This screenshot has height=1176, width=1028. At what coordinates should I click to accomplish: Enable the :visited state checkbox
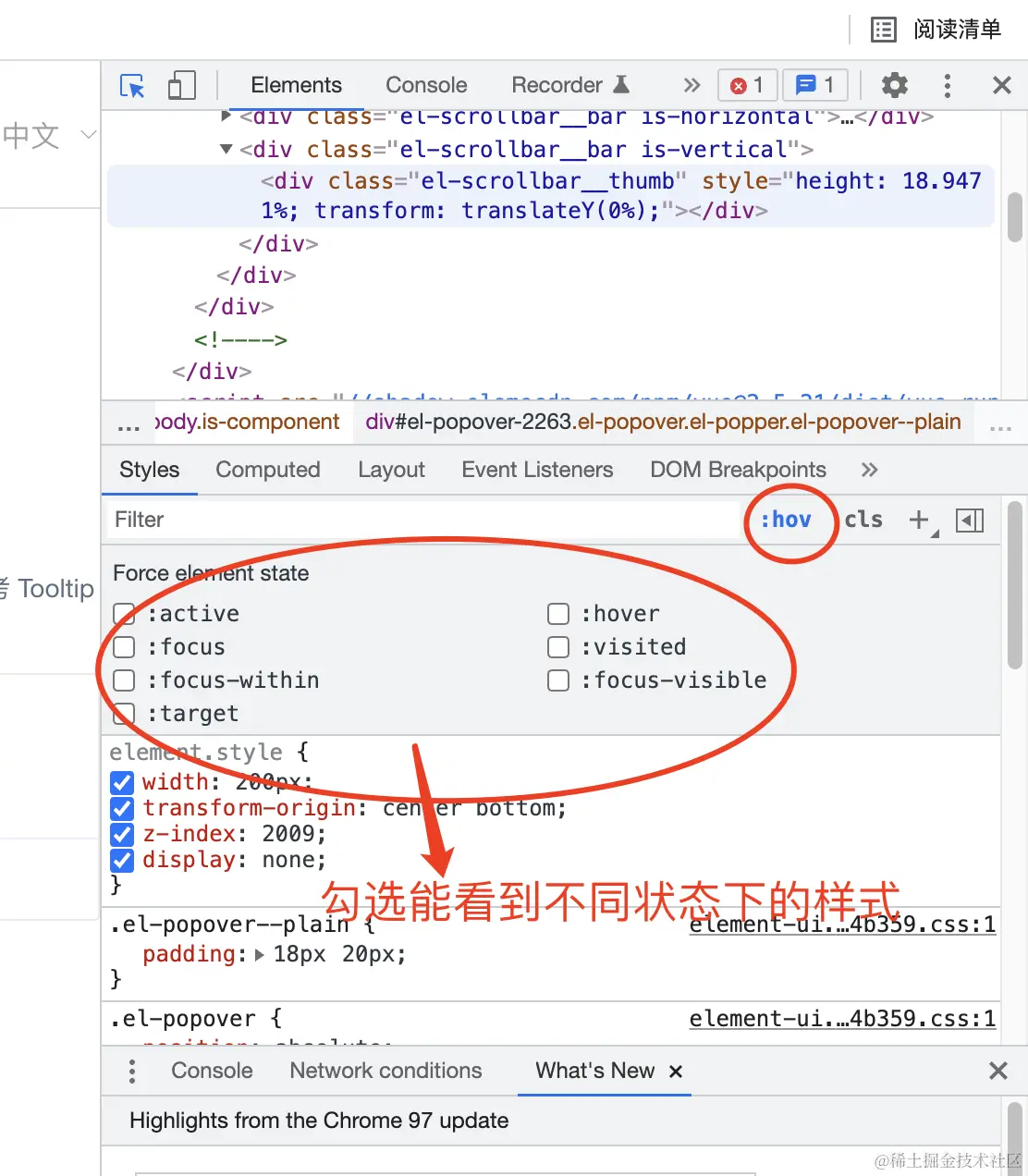558,647
